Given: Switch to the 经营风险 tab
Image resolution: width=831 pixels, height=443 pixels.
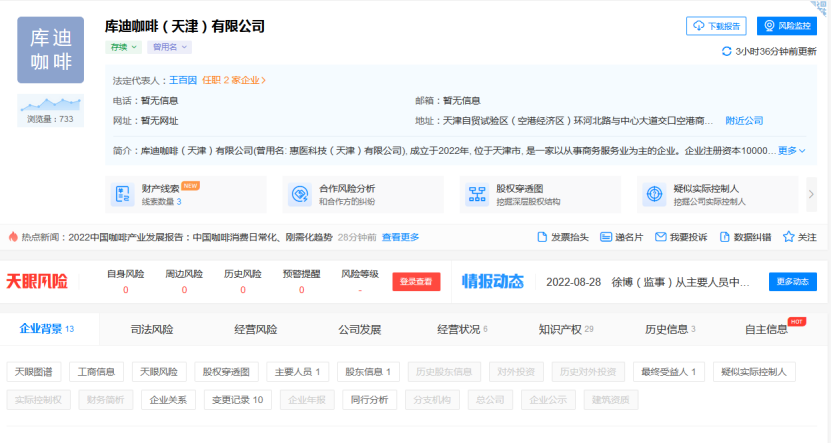Looking at the screenshot, I should tap(255, 330).
